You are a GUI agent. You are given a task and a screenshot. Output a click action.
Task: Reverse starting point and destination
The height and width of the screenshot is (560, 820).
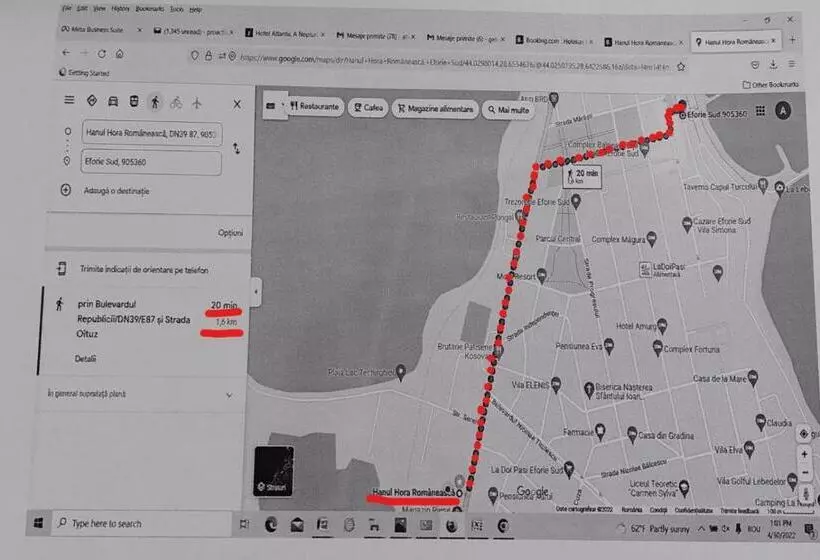point(236,148)
